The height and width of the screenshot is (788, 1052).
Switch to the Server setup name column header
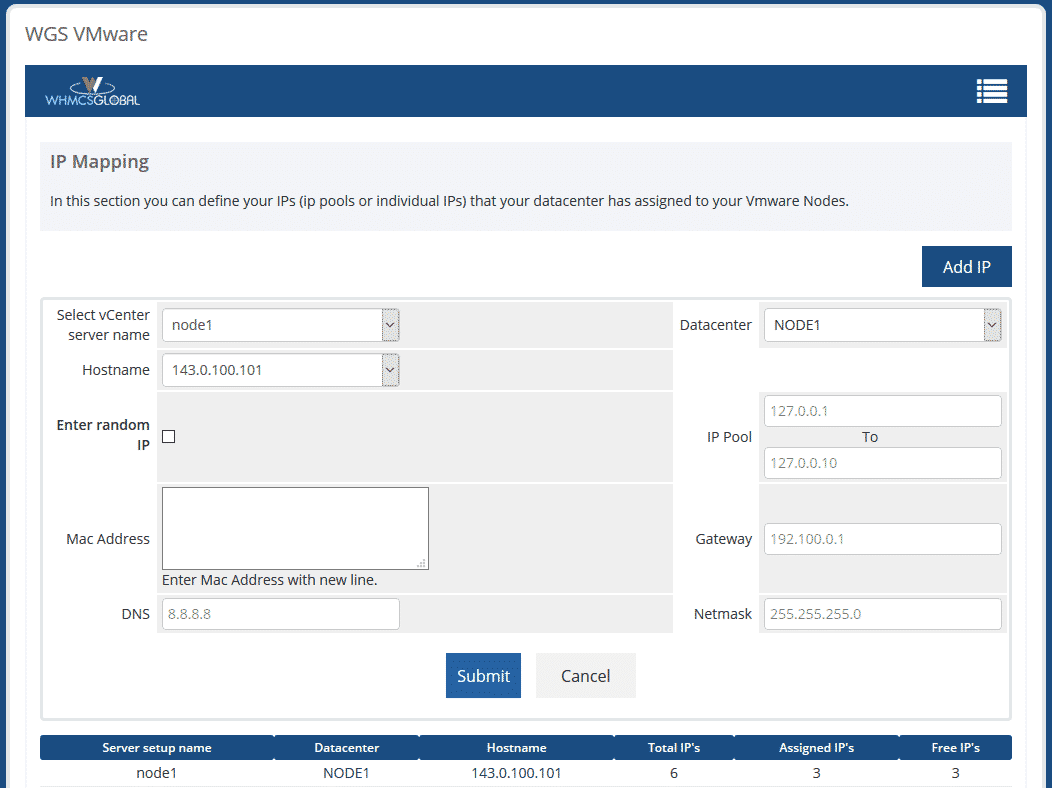[156, 747]
